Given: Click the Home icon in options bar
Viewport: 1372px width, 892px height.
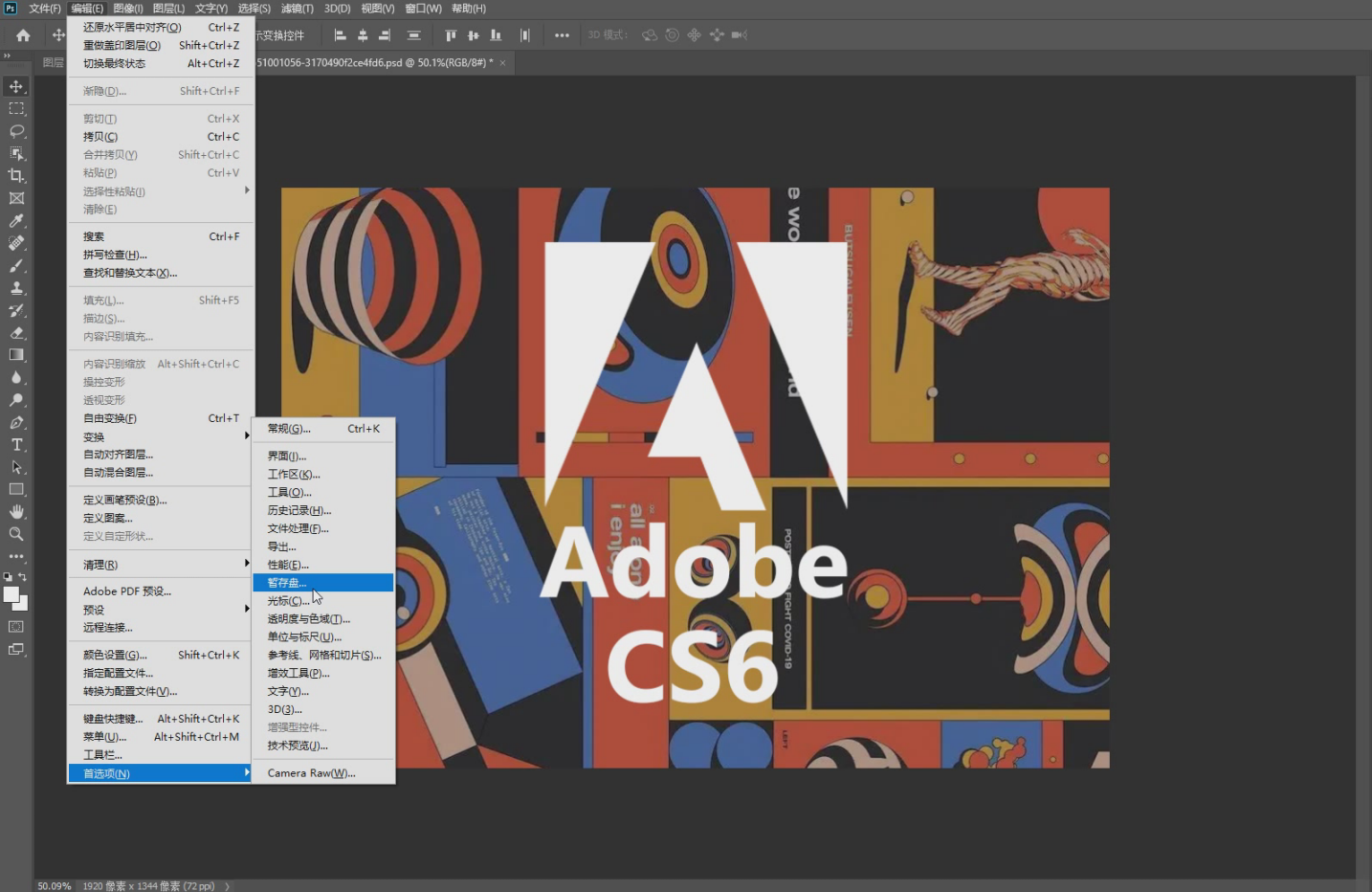Looking at the screenshot, I should (x=23, y=35).
